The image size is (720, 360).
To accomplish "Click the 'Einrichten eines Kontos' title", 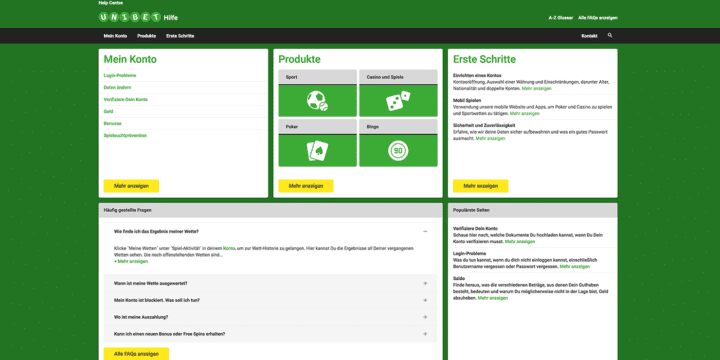I will coord(477,75).
